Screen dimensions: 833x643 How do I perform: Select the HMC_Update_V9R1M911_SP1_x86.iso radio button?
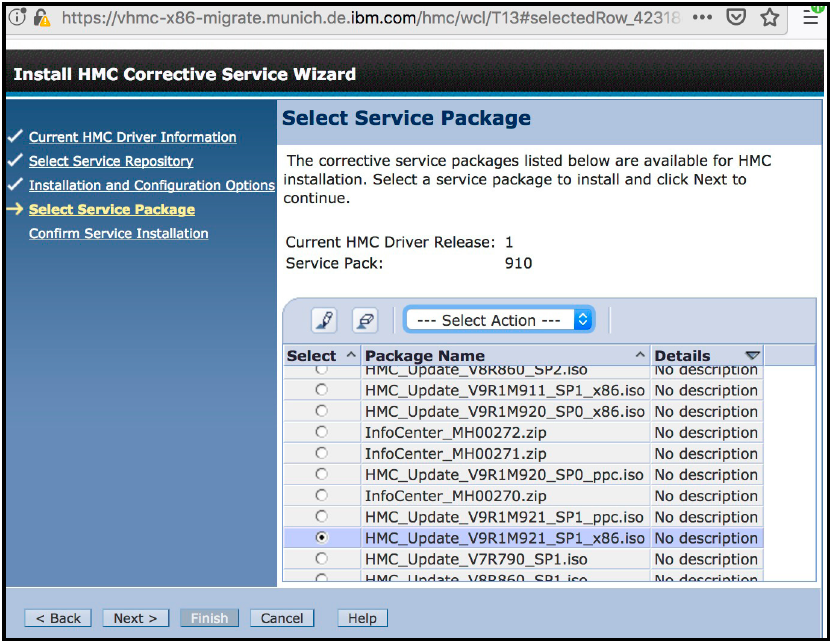point(321,390)
